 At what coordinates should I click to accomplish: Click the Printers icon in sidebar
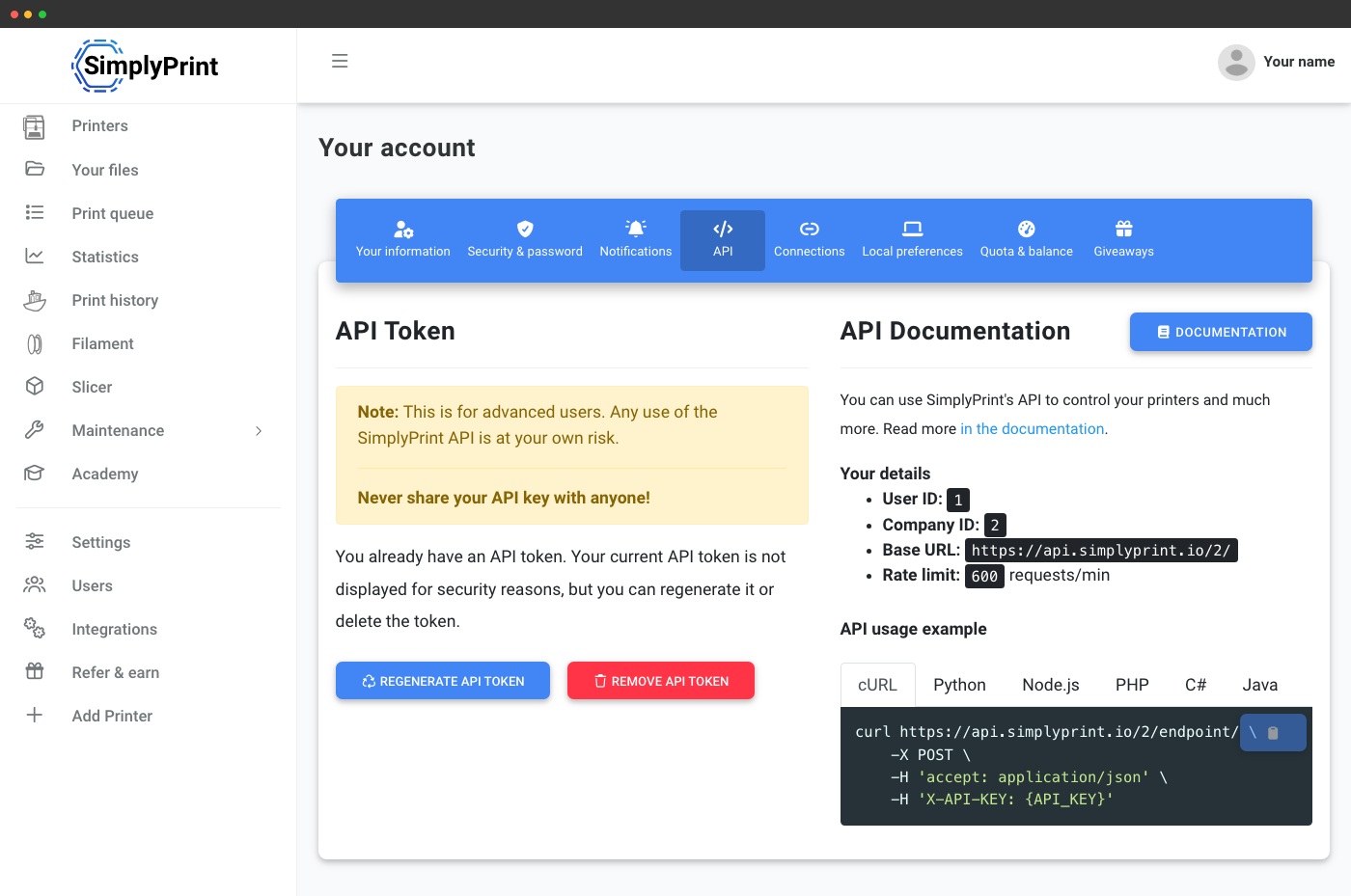[x=35, y=126]
